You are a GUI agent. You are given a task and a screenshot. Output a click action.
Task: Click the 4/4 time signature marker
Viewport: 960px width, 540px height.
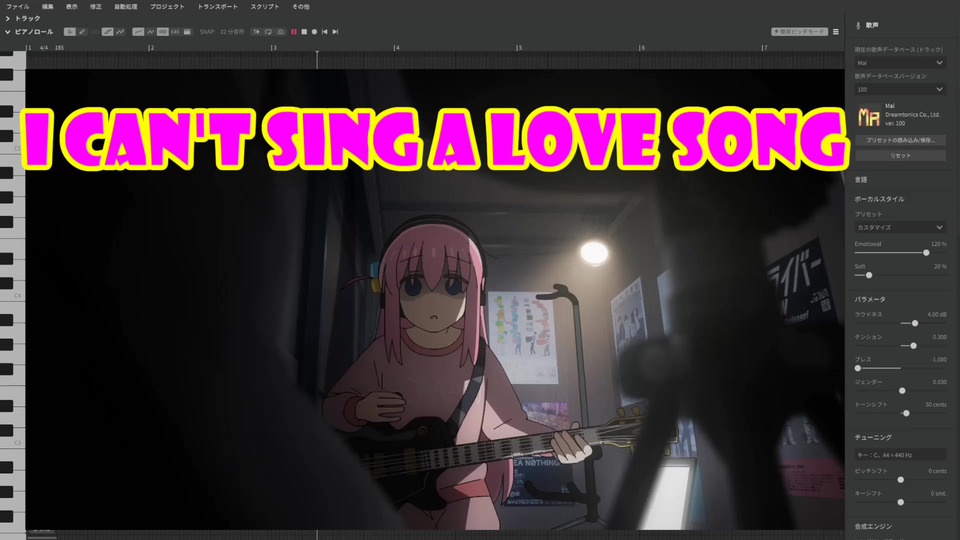(x=44, y=48)
